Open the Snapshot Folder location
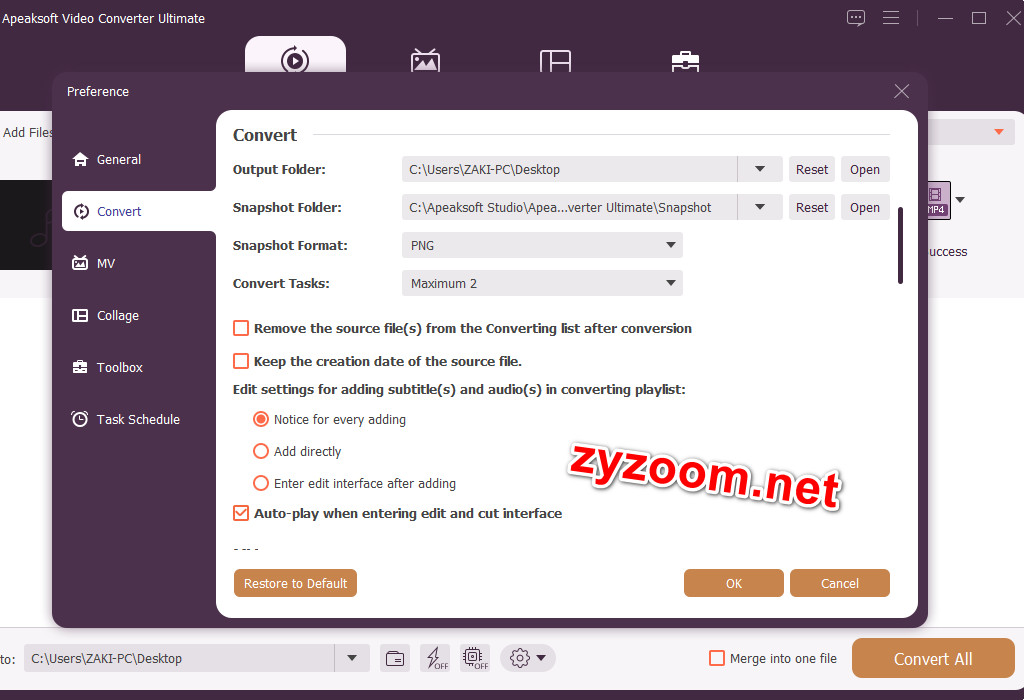The image size is (1024, 700). [x=865, y=207]
